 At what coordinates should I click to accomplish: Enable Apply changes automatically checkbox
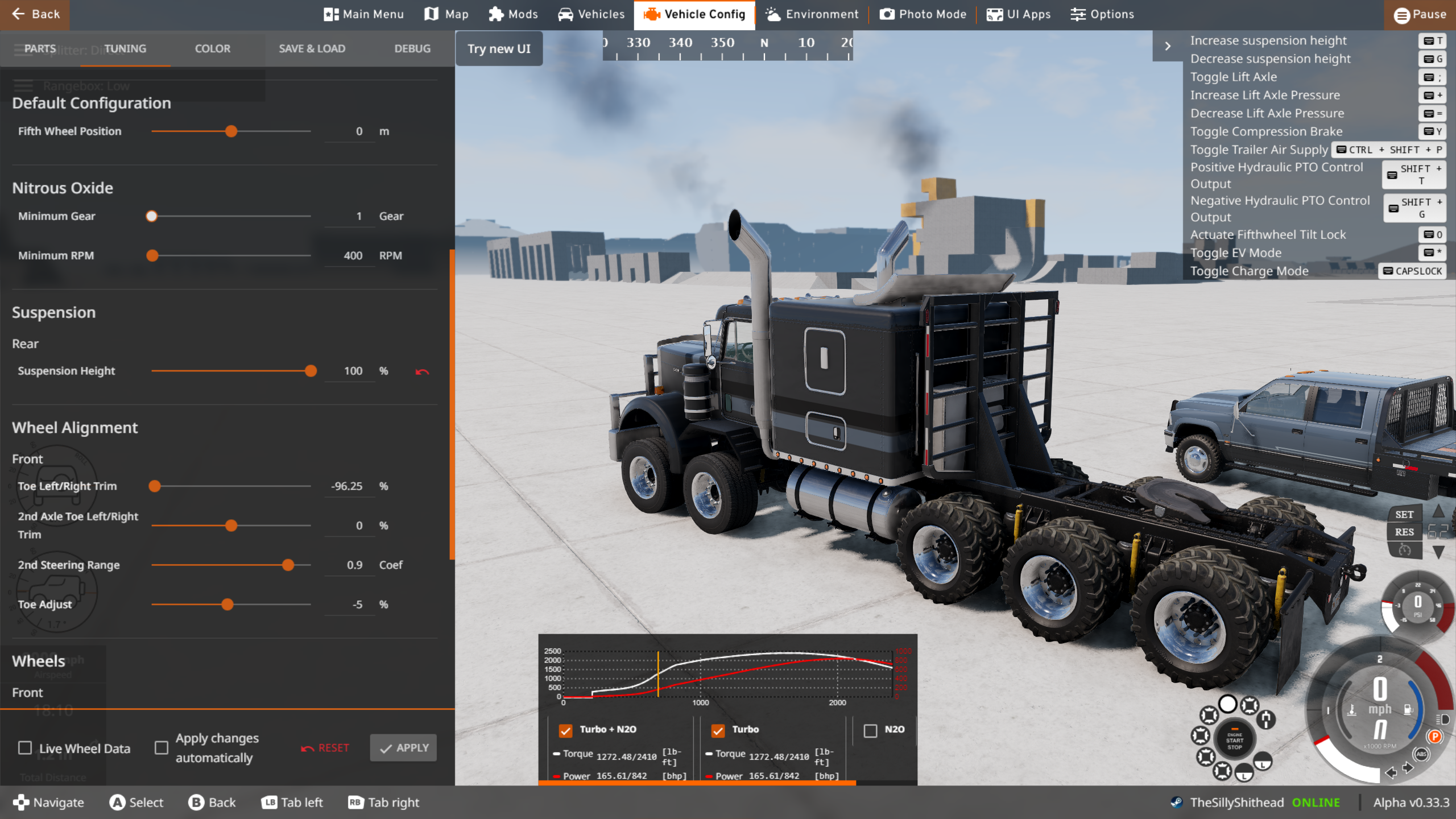[162, 748]
